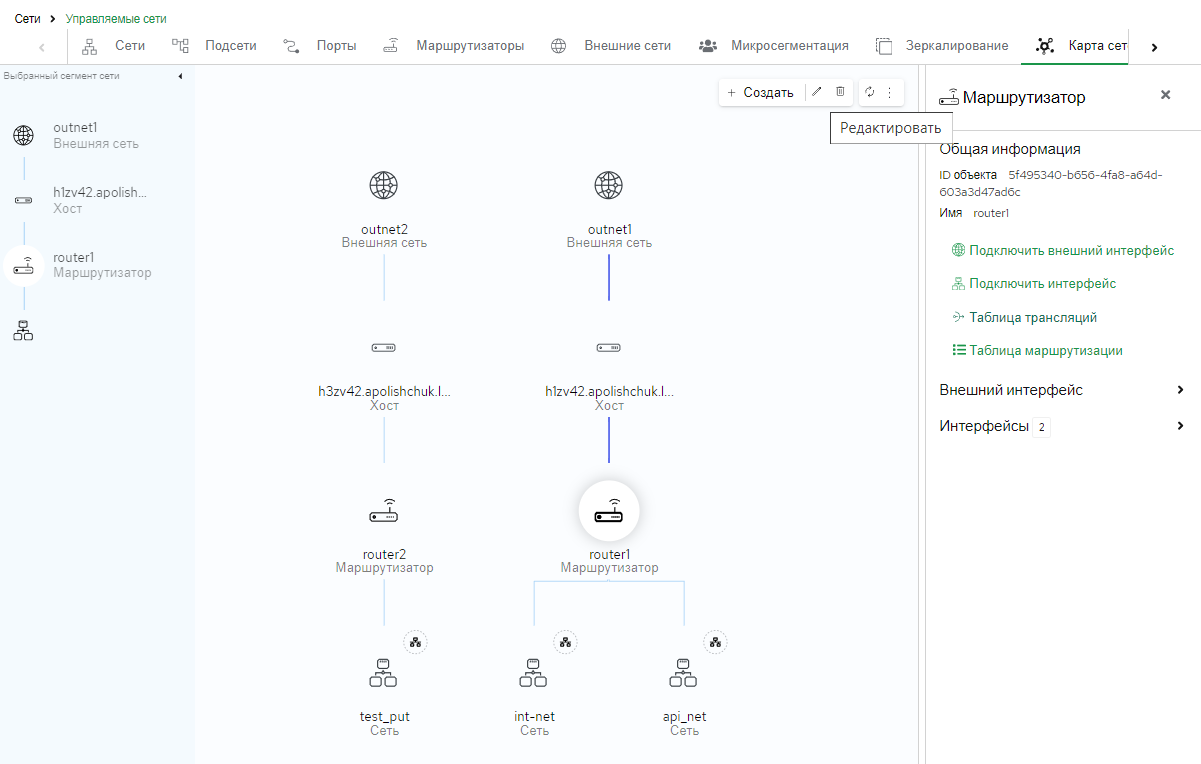Click the Создать button
1201x764 pixels.
pyautogui.click(x=760, y=92)
